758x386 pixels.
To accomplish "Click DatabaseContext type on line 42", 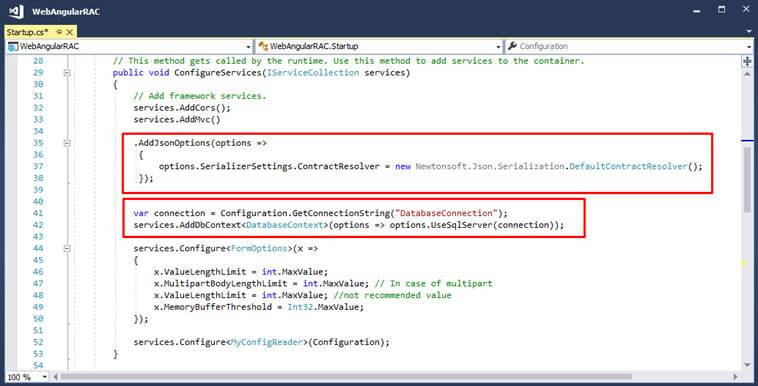I will tap(284, 225).
